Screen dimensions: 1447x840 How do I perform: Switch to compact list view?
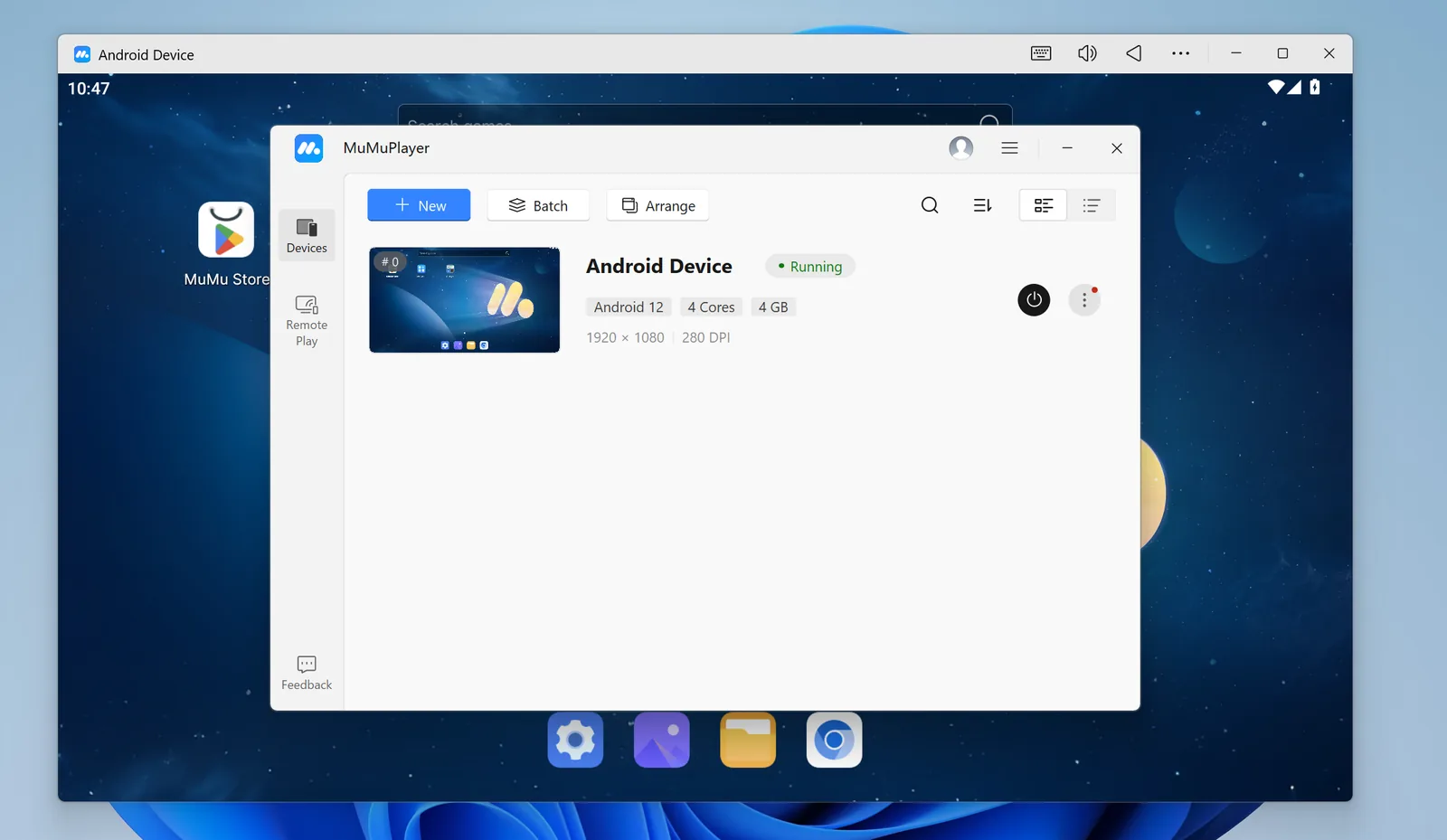coord(1092,205)
